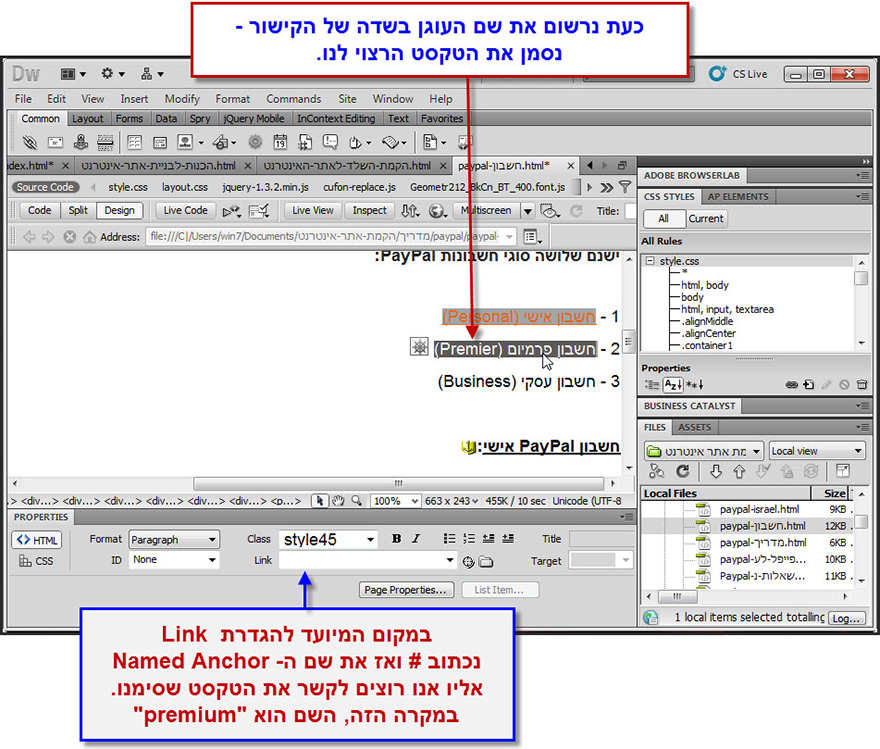Click the Insert Div Tag icon
This screenshot has width=880, height=749.
(159, 142)
